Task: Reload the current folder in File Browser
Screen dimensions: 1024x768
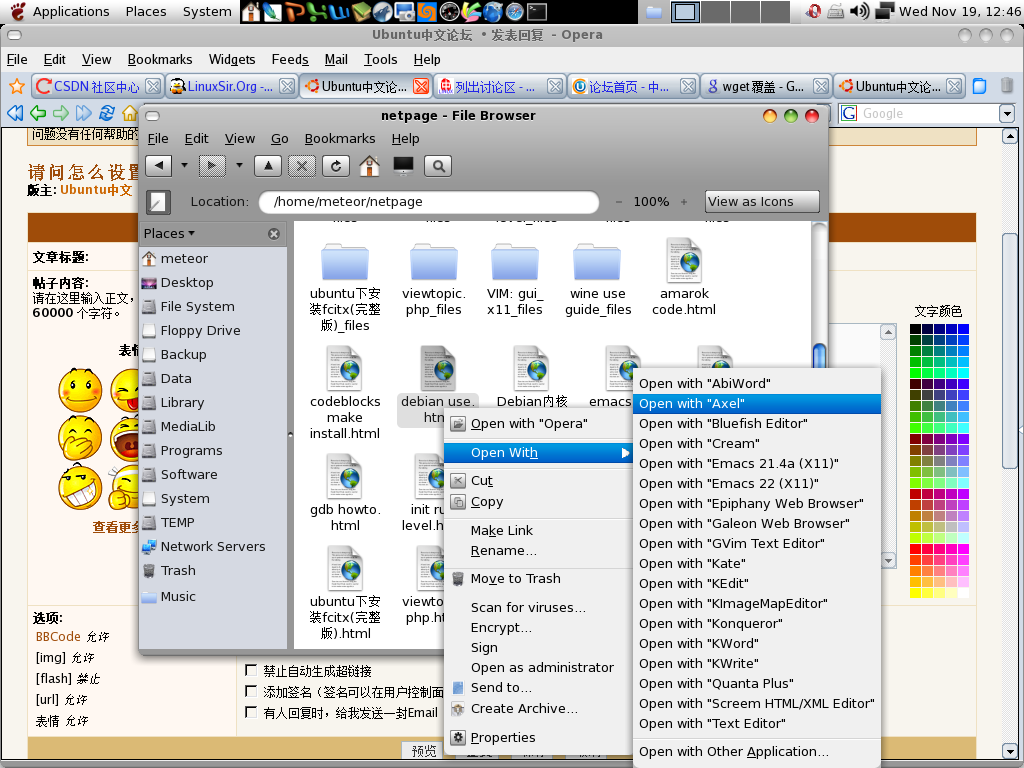Action: pos(336,166)
